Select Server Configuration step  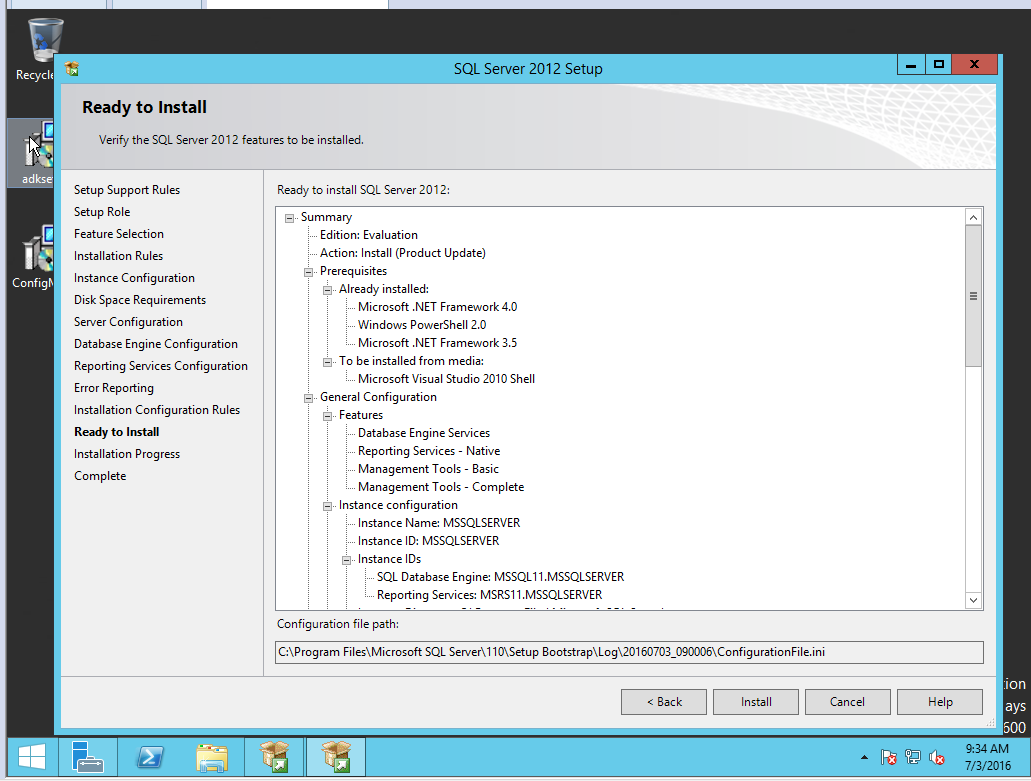(128, 322)
